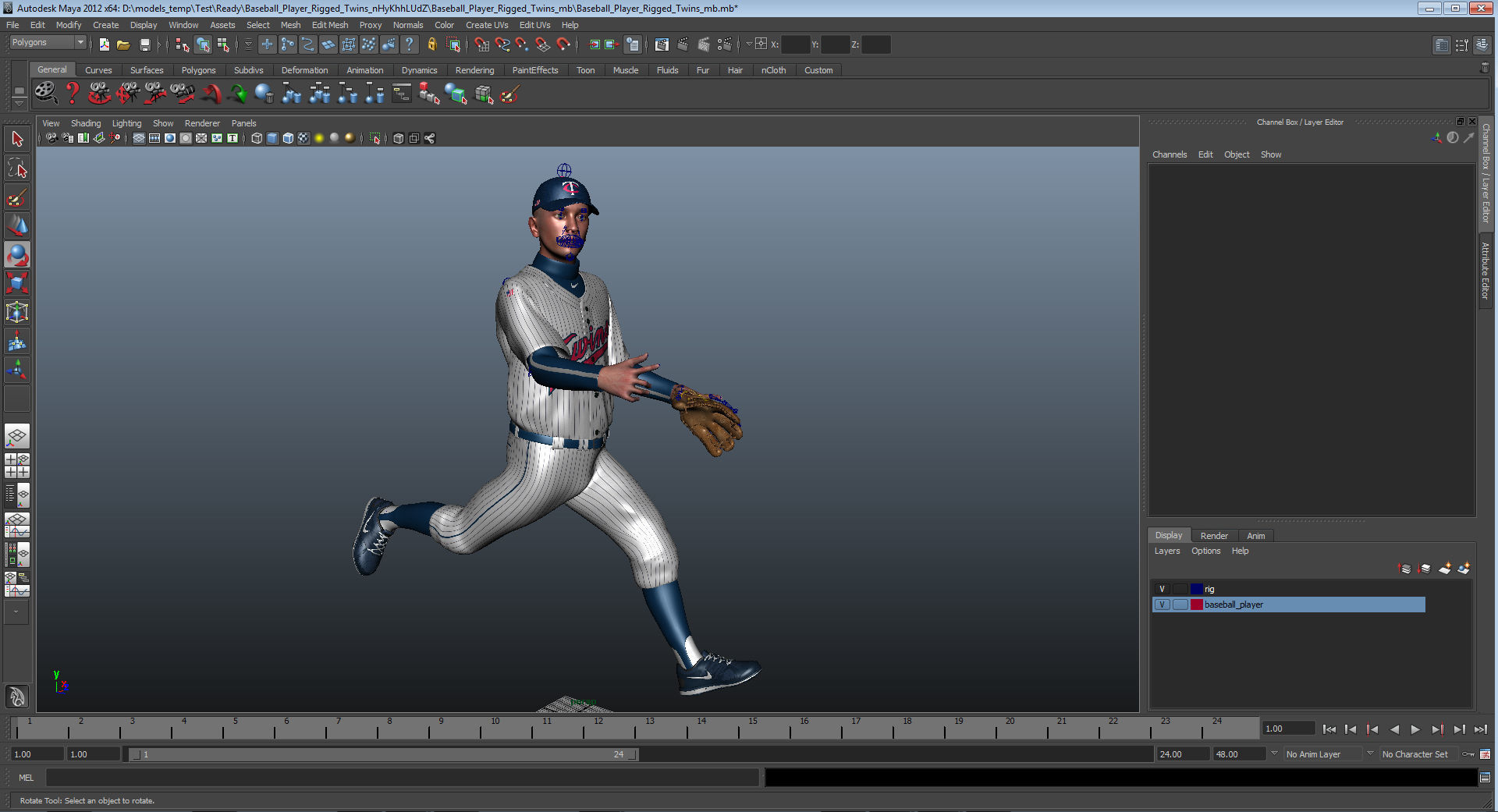The image size is (1498, 812).
Task: Expand selection mask options arrow
Action: click(x=249, y=44)
